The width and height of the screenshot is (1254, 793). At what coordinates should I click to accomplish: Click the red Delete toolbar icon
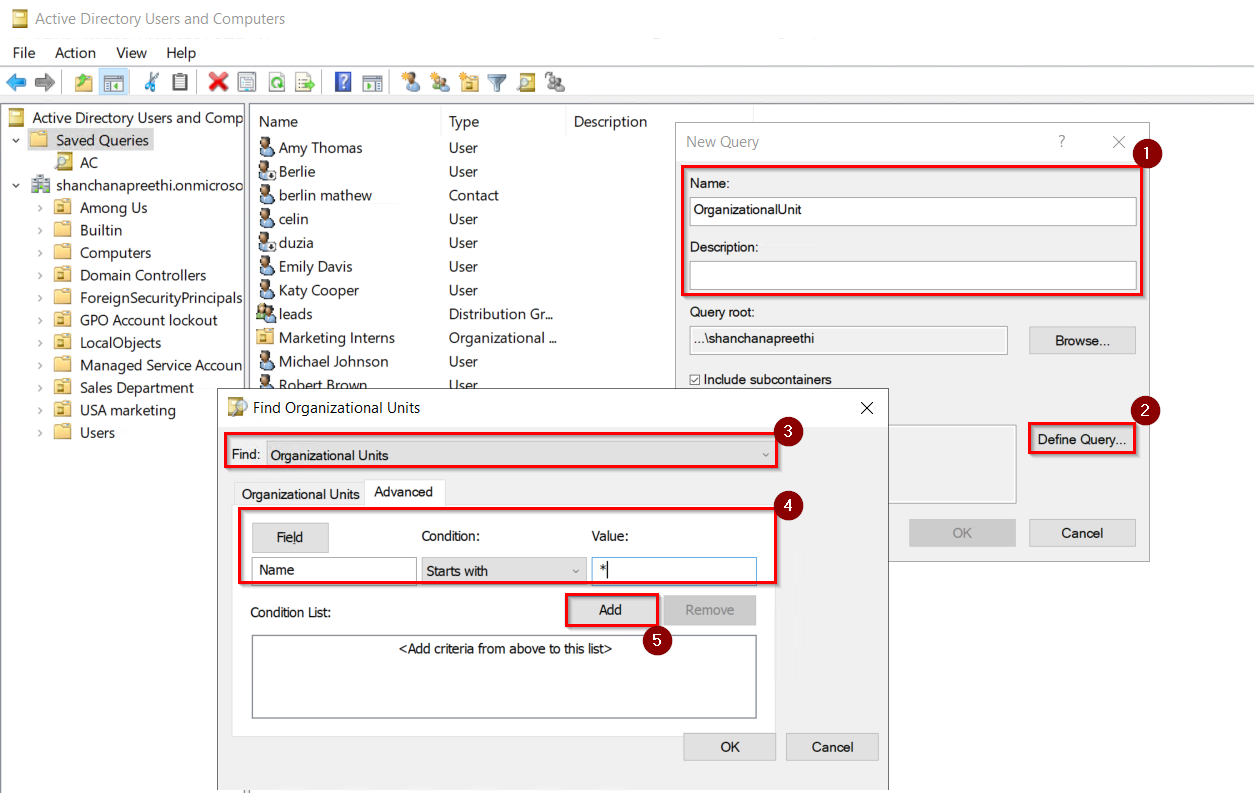click(218, 82)
